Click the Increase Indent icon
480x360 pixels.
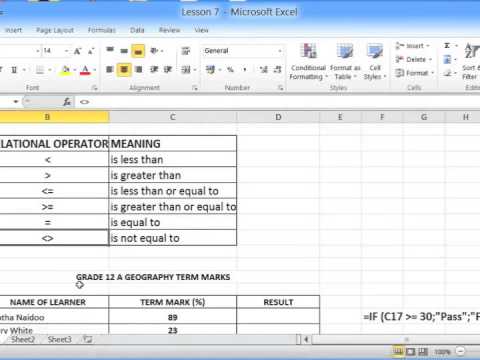click(168, 69)
